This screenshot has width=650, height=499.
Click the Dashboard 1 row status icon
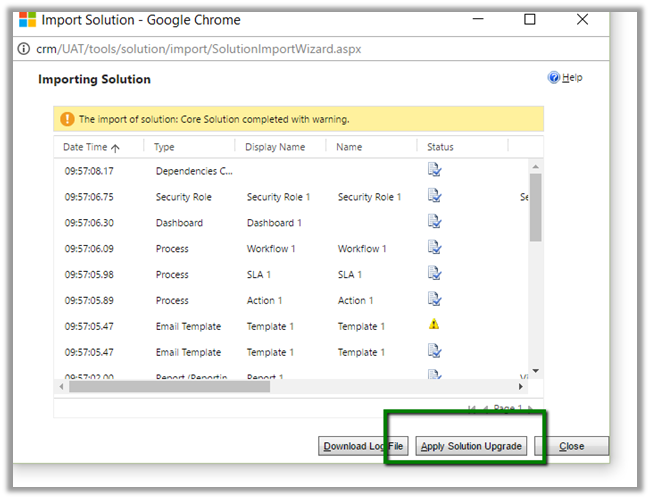(435, 222)
